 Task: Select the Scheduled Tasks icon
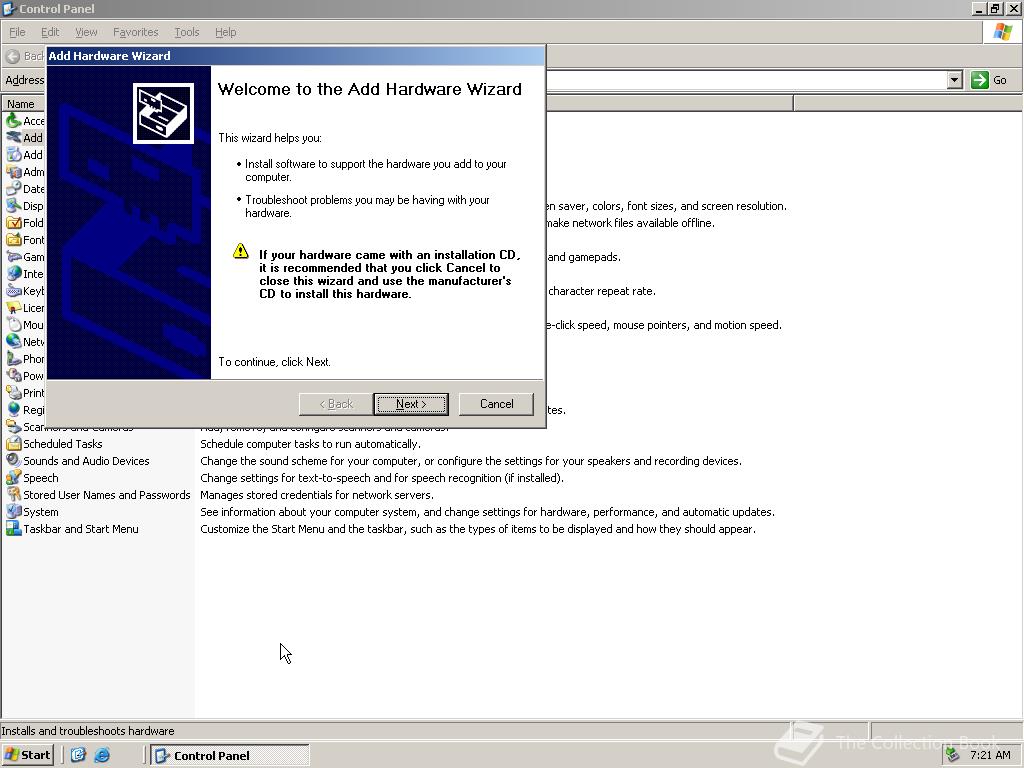click(14, 443)
